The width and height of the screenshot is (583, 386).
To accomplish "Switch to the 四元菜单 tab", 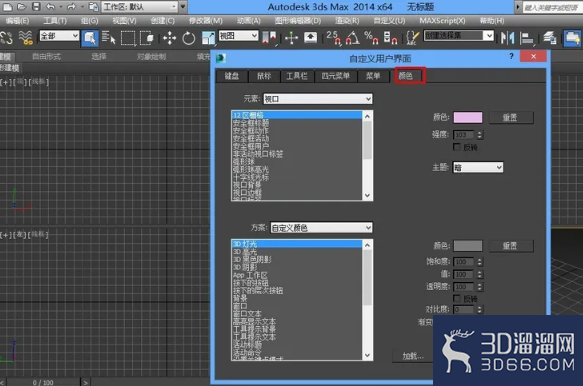I will (335, 76).
